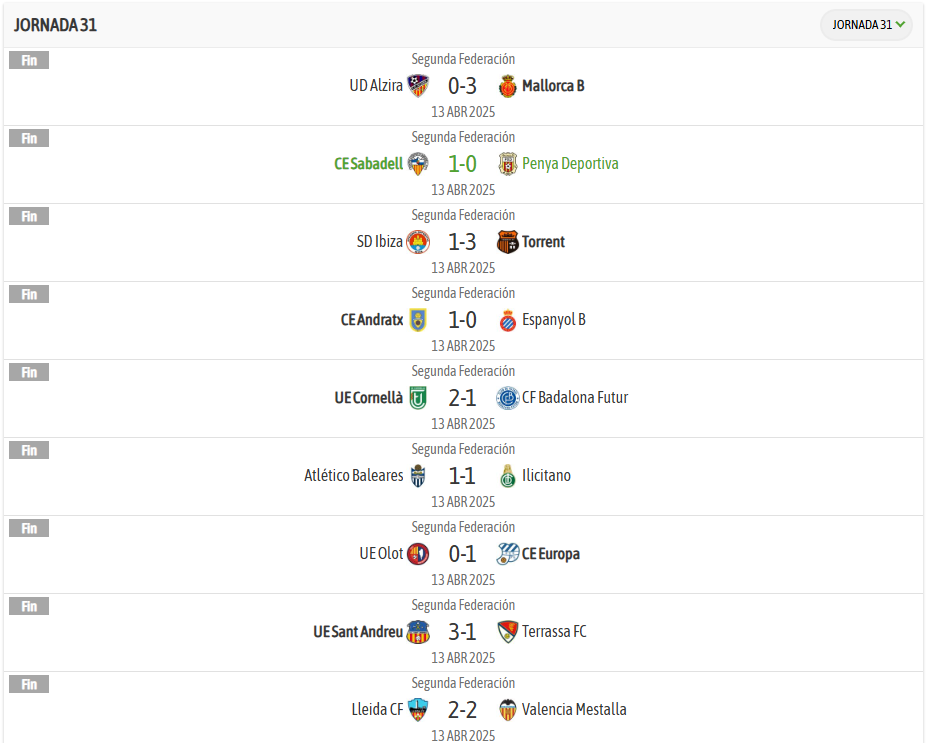
Task: Click the Torrent club badge
Action: click(508, 242)
